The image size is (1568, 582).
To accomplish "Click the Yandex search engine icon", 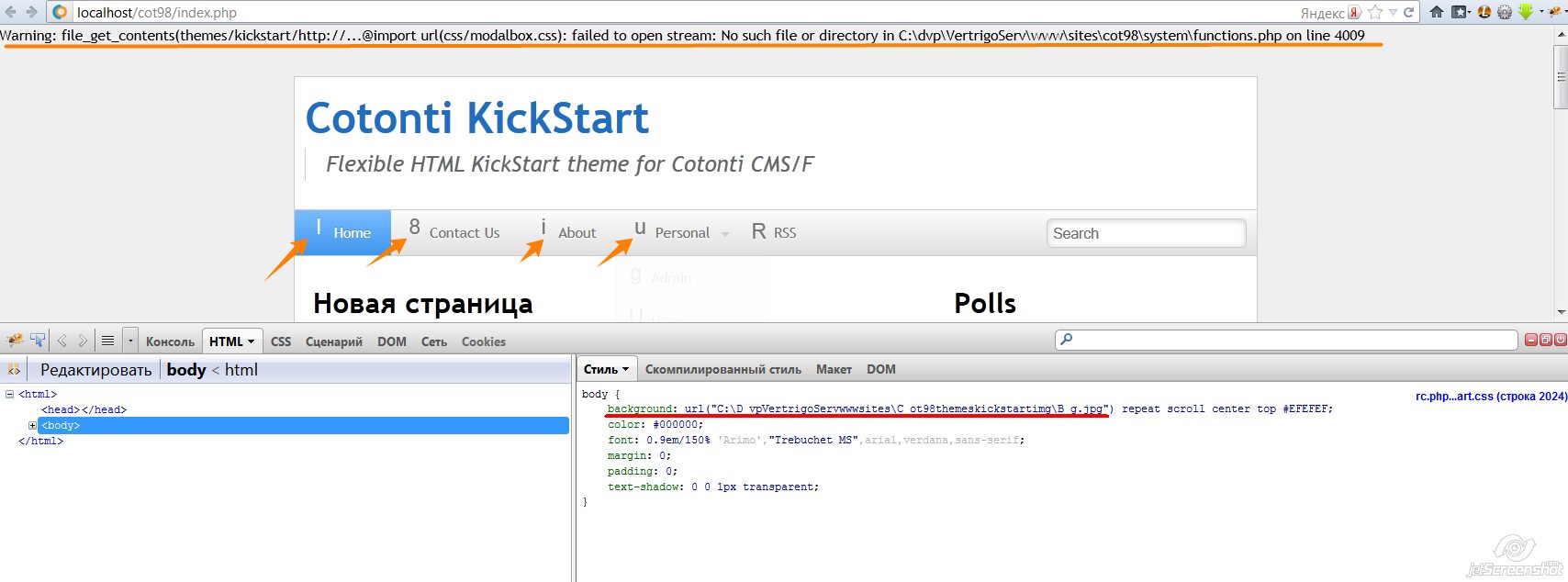I will point(1354,13).
